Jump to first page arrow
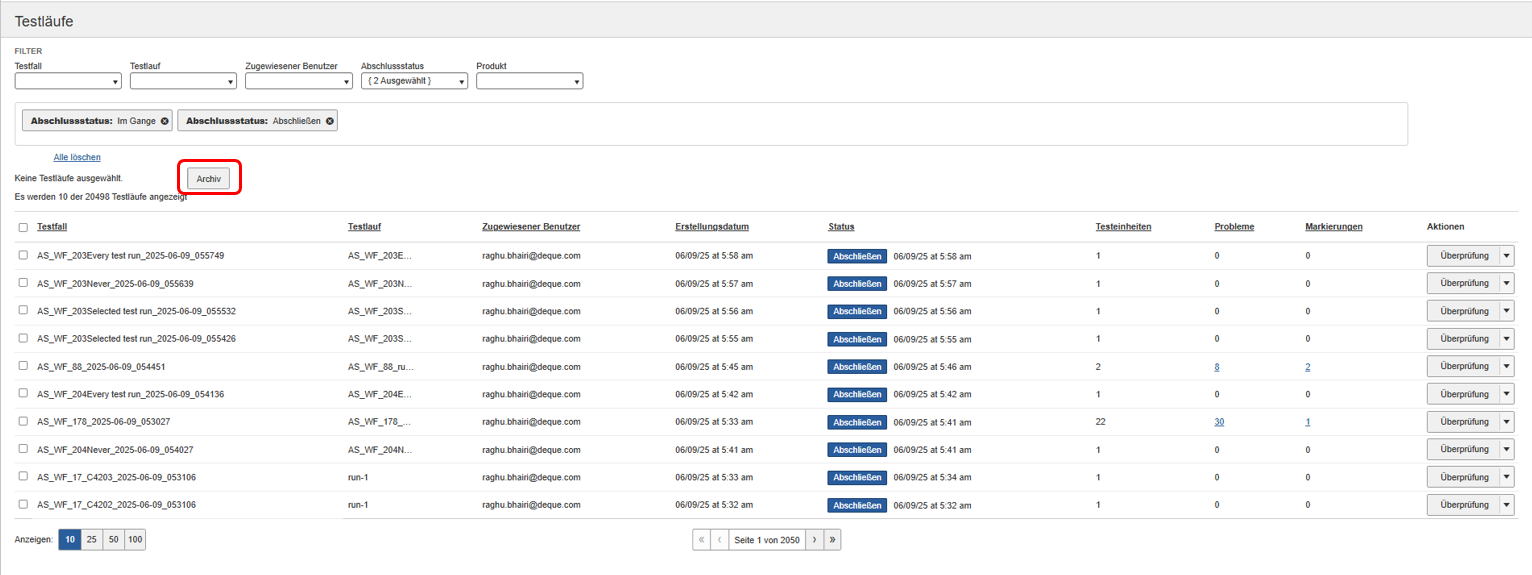Viewport: 1532px width, 575px height. pyautogui.click(x=701, y=540)
